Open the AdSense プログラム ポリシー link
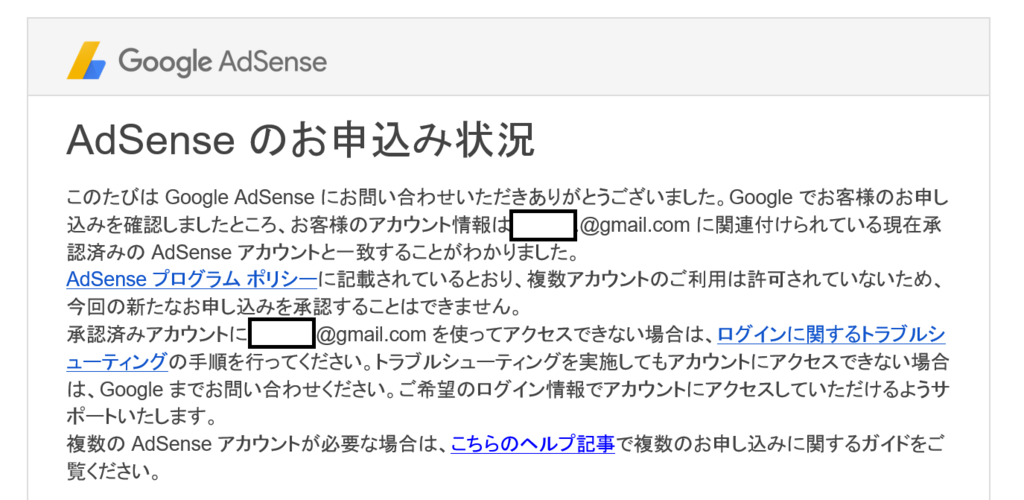Viewport: 1024px width, 500px height. coord(191,280)
